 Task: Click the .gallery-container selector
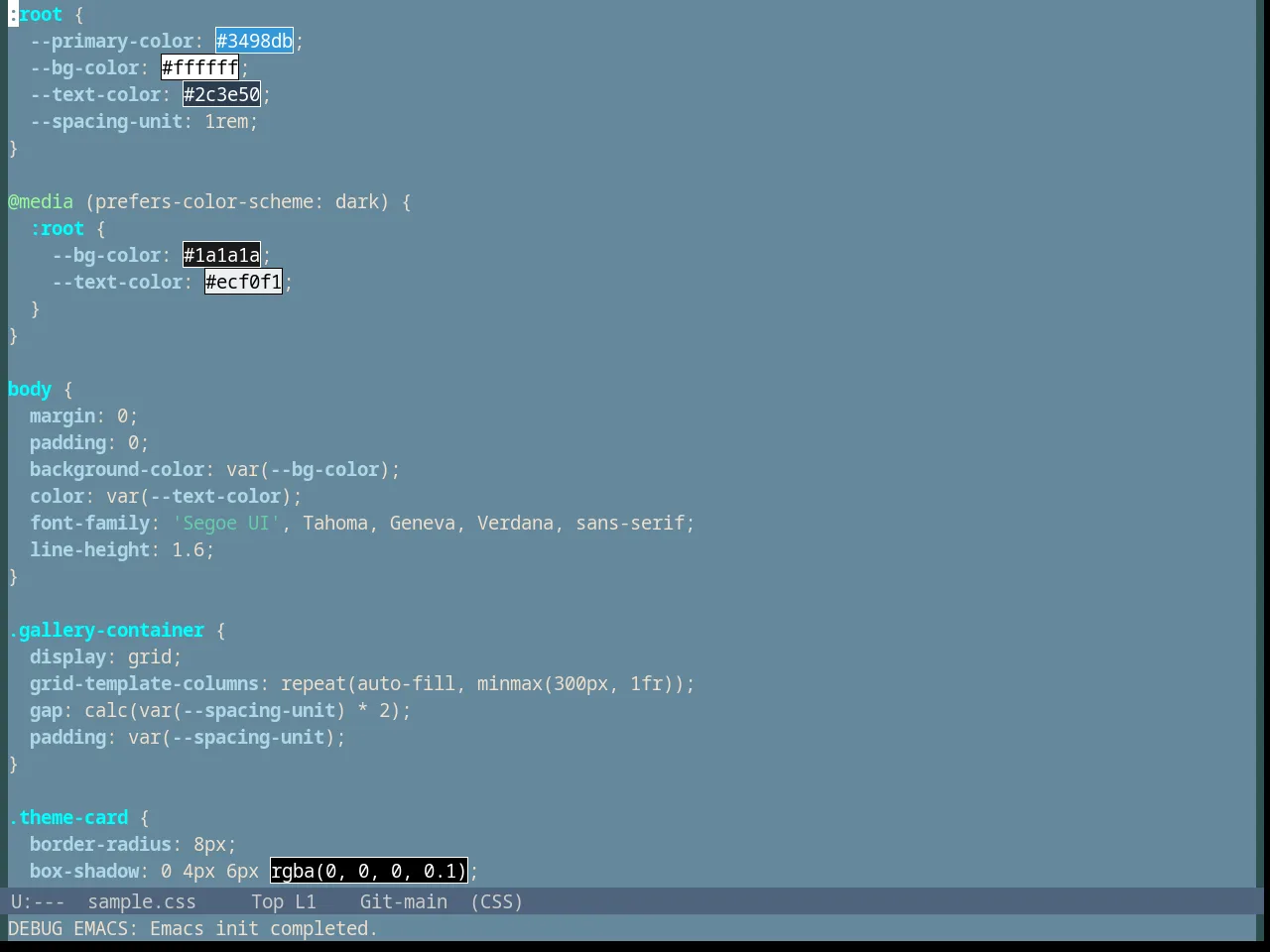pyautogui.click(x=106, y=630)
